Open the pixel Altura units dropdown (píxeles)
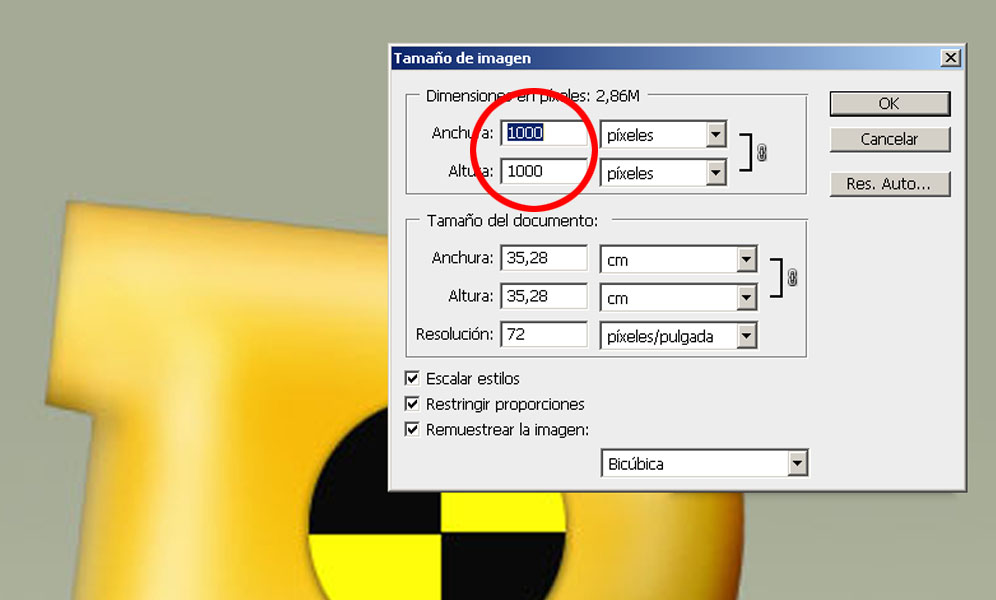This screenshot has height=600, width=996. pyautogui.click(x=663, y=173)
